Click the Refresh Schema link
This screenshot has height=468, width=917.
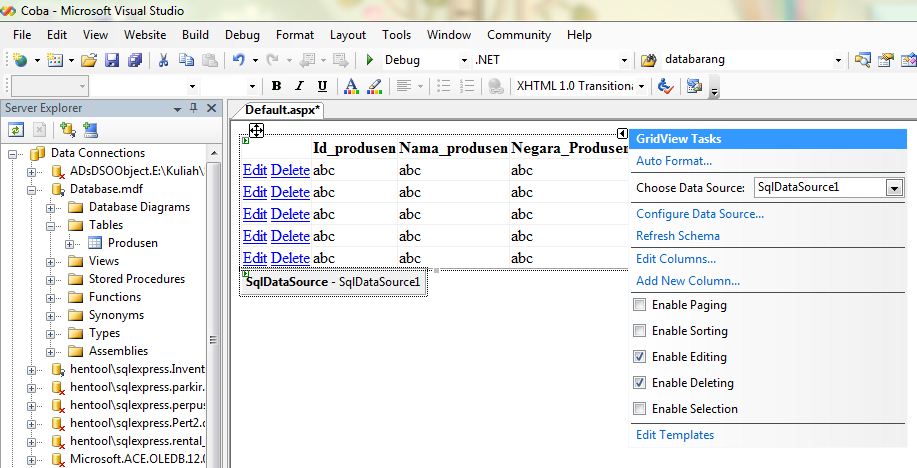[x=678, y=236]
